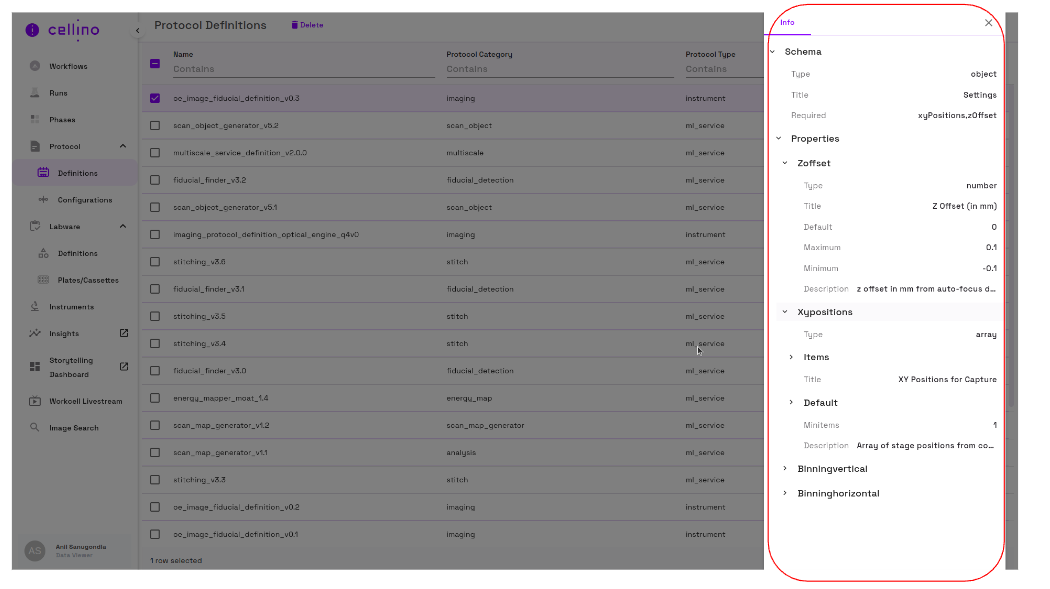Expand the Binningvertical property
The height and width of the screenshot is (589, 1050).
[785, 468]
